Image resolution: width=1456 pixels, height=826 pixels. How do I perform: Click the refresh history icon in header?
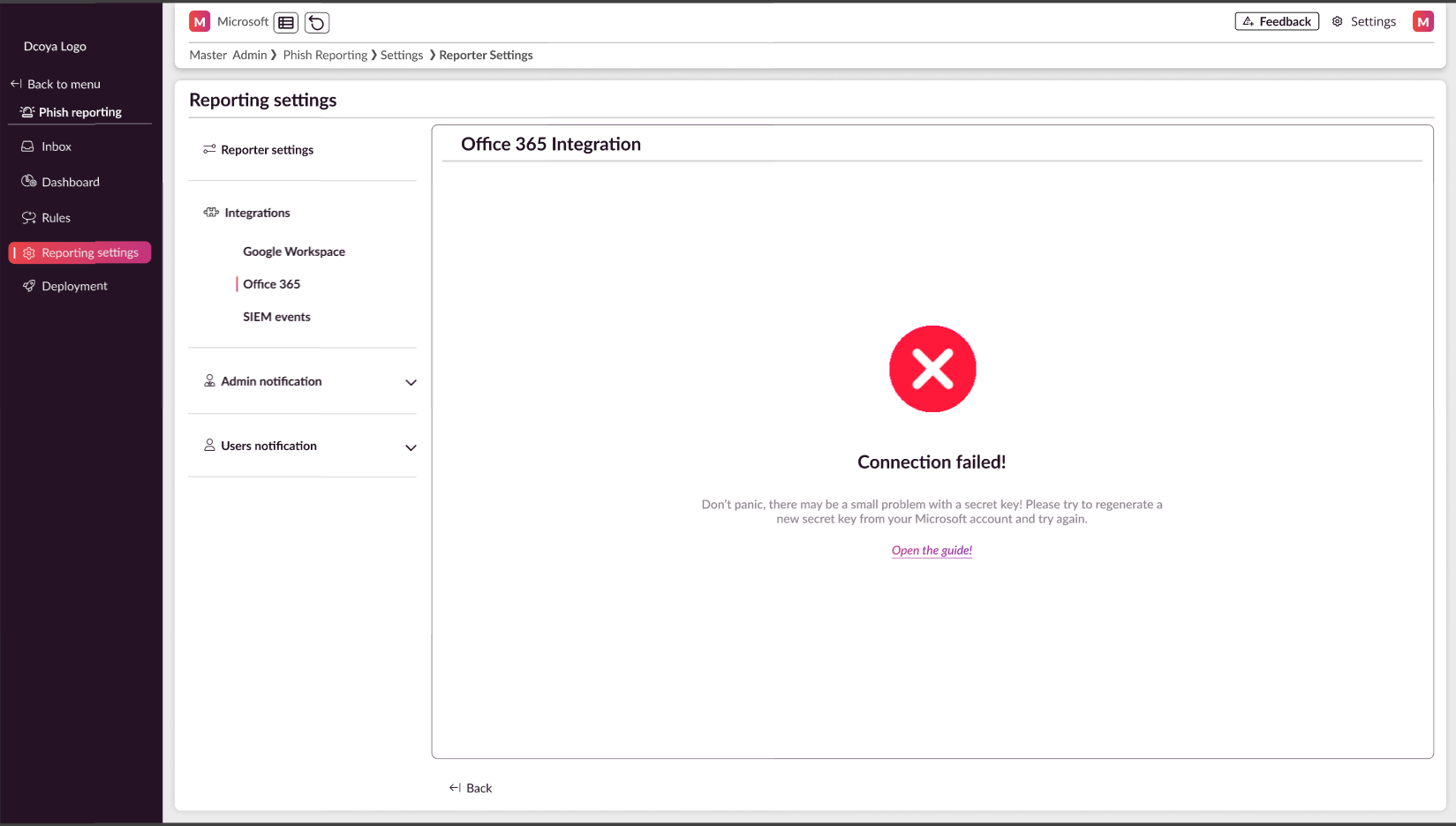pos(317,23)
